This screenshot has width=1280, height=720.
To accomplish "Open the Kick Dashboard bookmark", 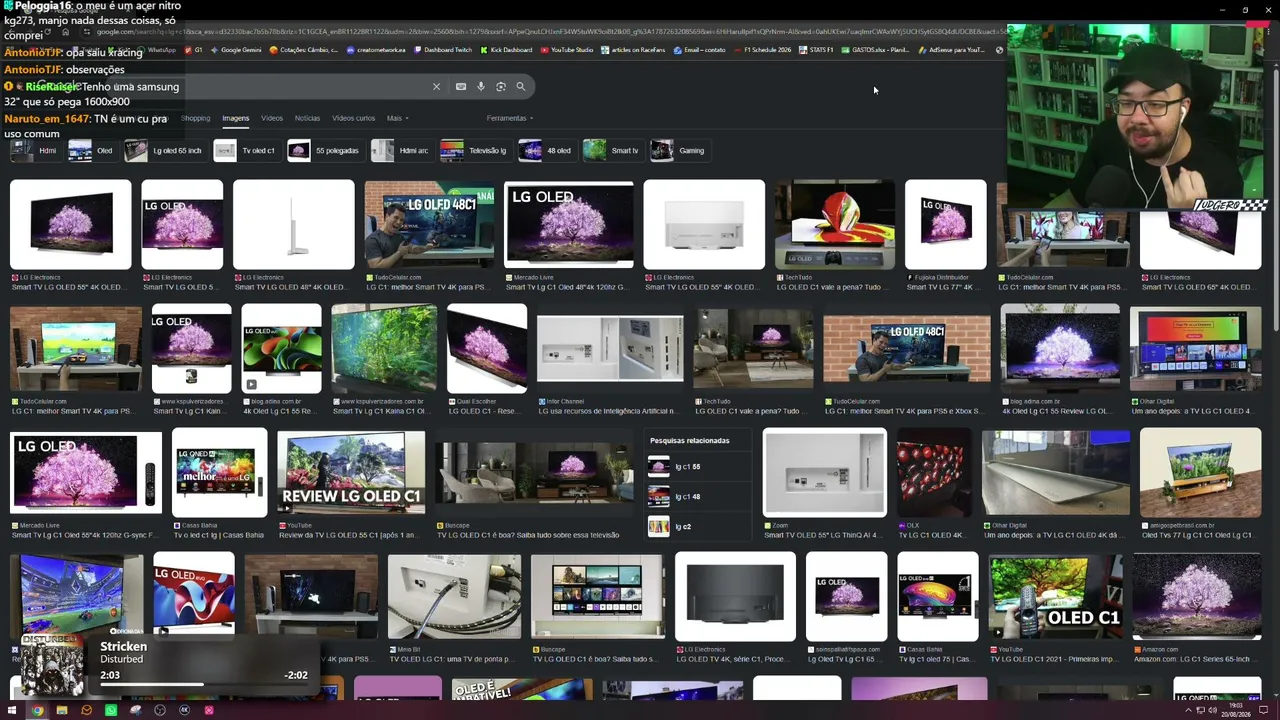I will 506,50.
